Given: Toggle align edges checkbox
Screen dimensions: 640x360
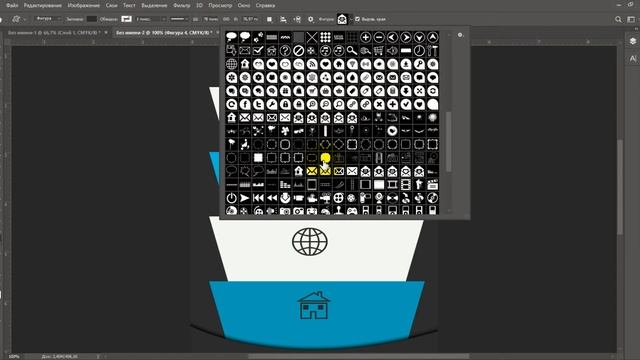Looking at the screenshot, I should tap(358, 19).
